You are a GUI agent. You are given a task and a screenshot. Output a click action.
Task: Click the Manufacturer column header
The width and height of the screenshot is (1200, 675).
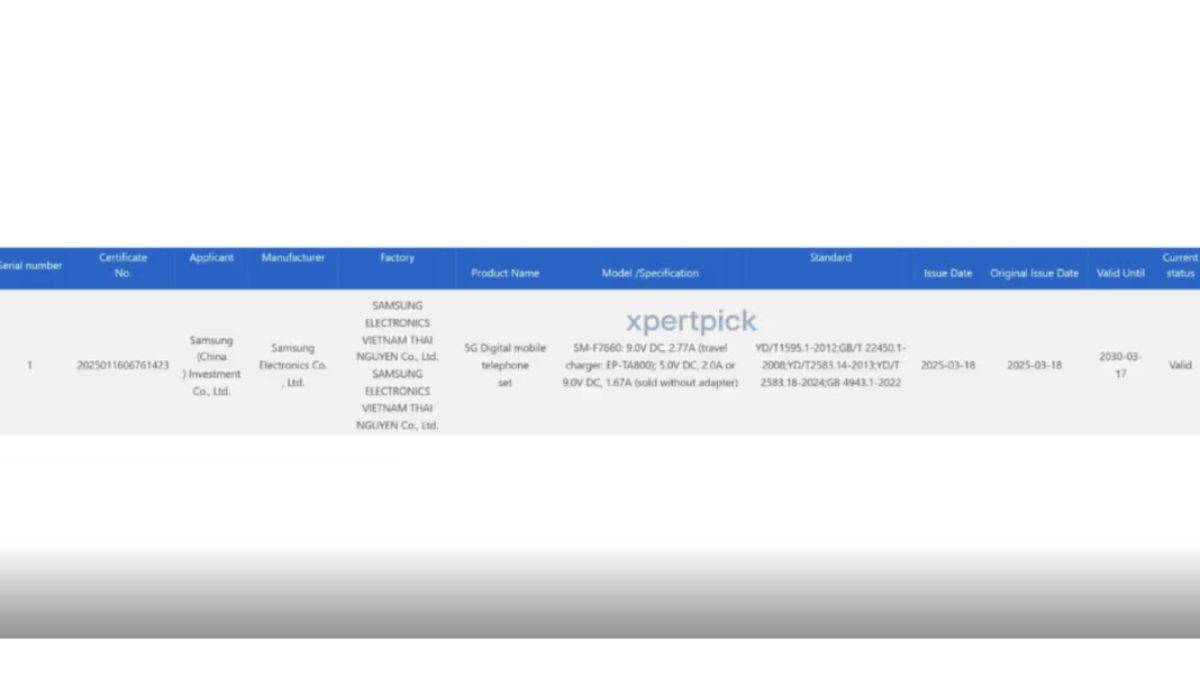293,258
